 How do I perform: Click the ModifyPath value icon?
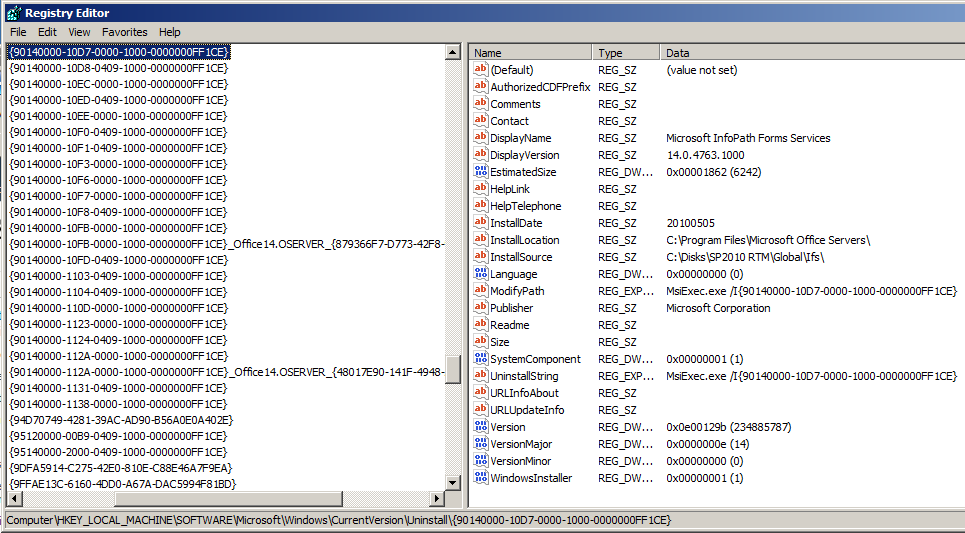point(480,291)
